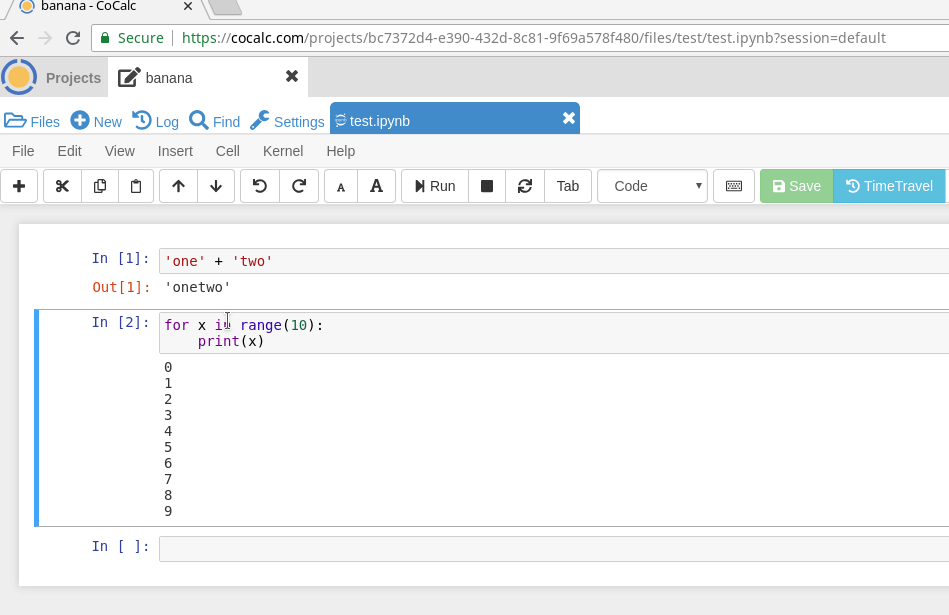Redo the last change
The width and height of the screenshot is (949, 615).
[x=299, y=186]
